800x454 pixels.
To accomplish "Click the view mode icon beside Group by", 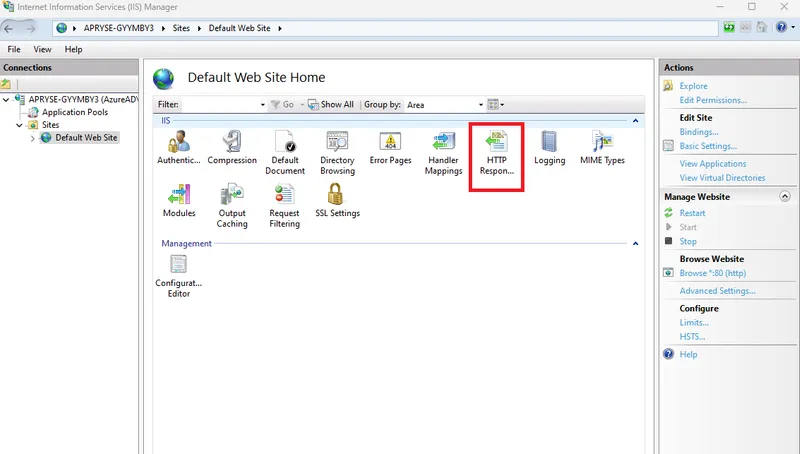I will click(x=493, y=105).
